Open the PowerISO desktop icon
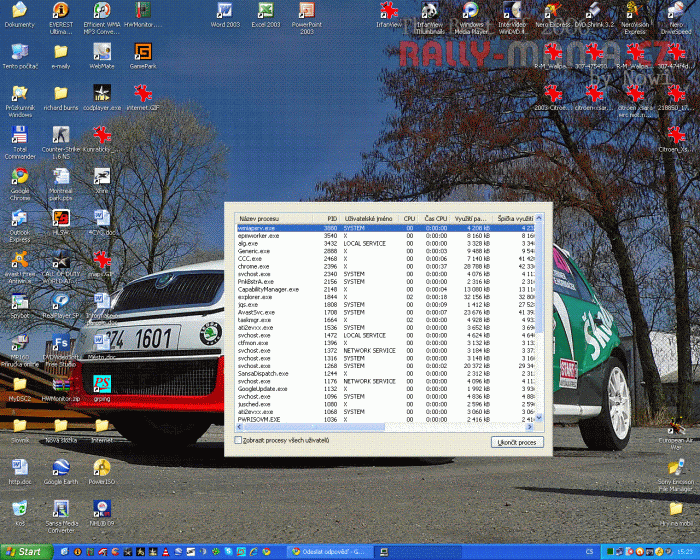 point(101,467)
